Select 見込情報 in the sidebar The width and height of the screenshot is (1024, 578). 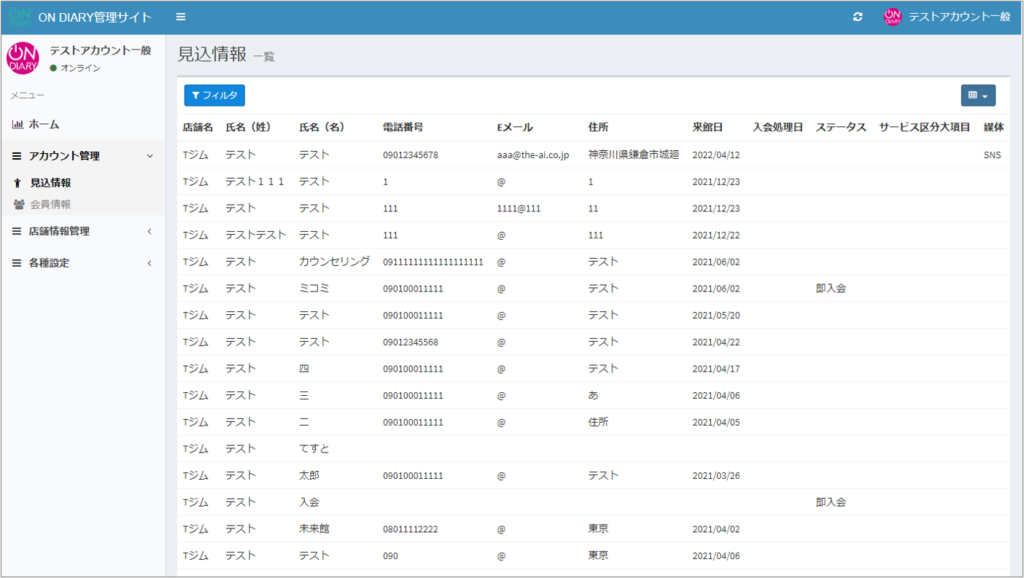point(50,183)
